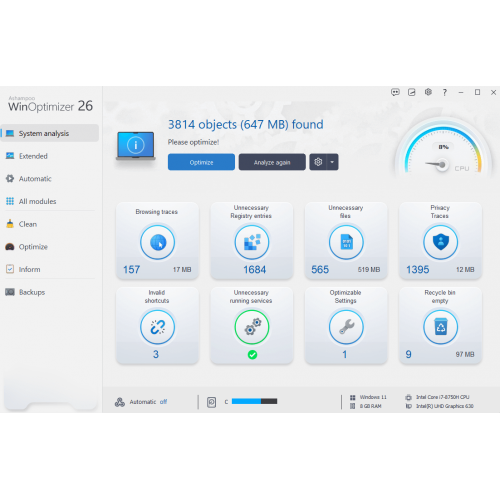Click the blue Optimize button

pos(201,162)
